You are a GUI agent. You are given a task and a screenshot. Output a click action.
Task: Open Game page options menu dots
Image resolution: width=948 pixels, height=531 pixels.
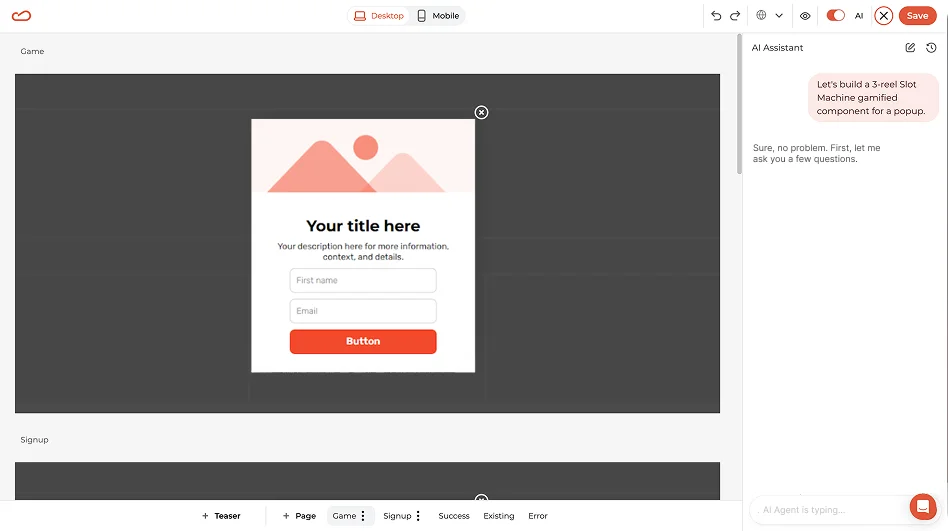tap(363, 516)
